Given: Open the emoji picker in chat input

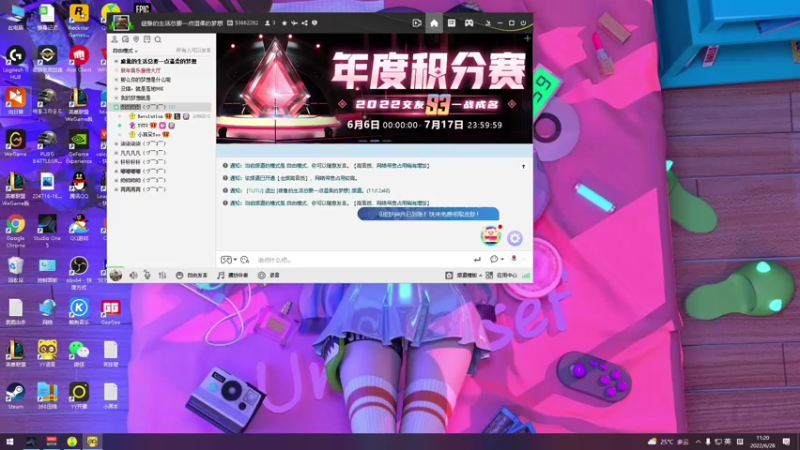Looking at the screenshot, I should (245, 260).
